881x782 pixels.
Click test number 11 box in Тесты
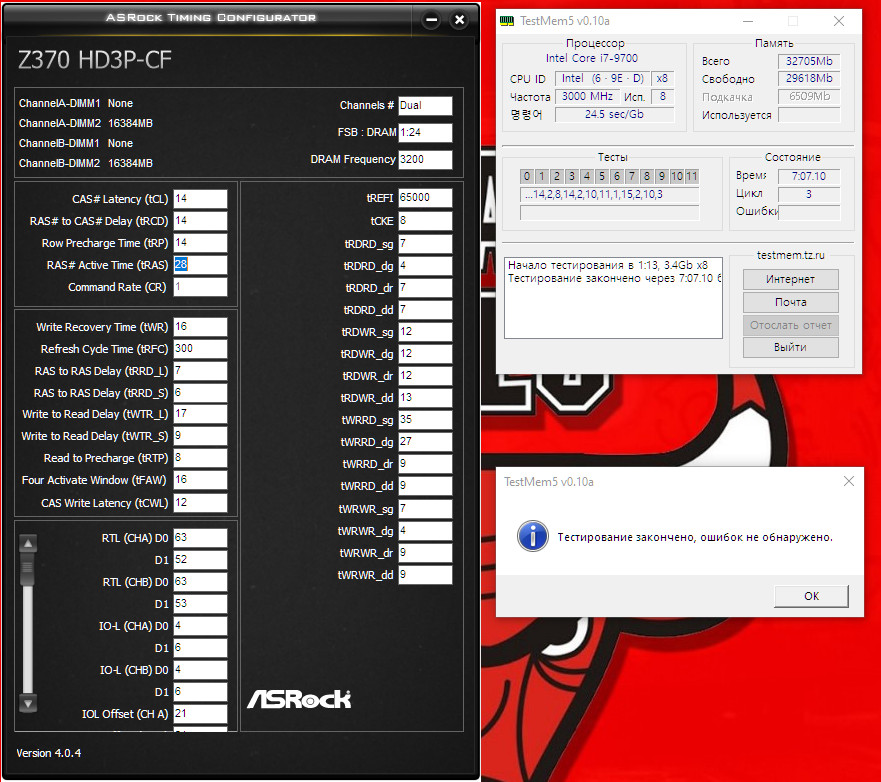(692, 176)
